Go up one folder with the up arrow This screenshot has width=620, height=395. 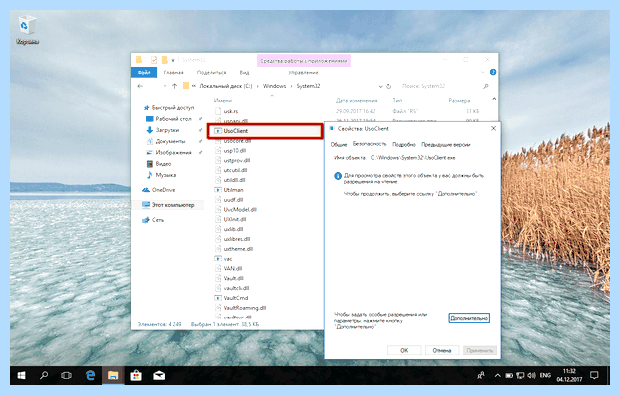coord(174,86)
